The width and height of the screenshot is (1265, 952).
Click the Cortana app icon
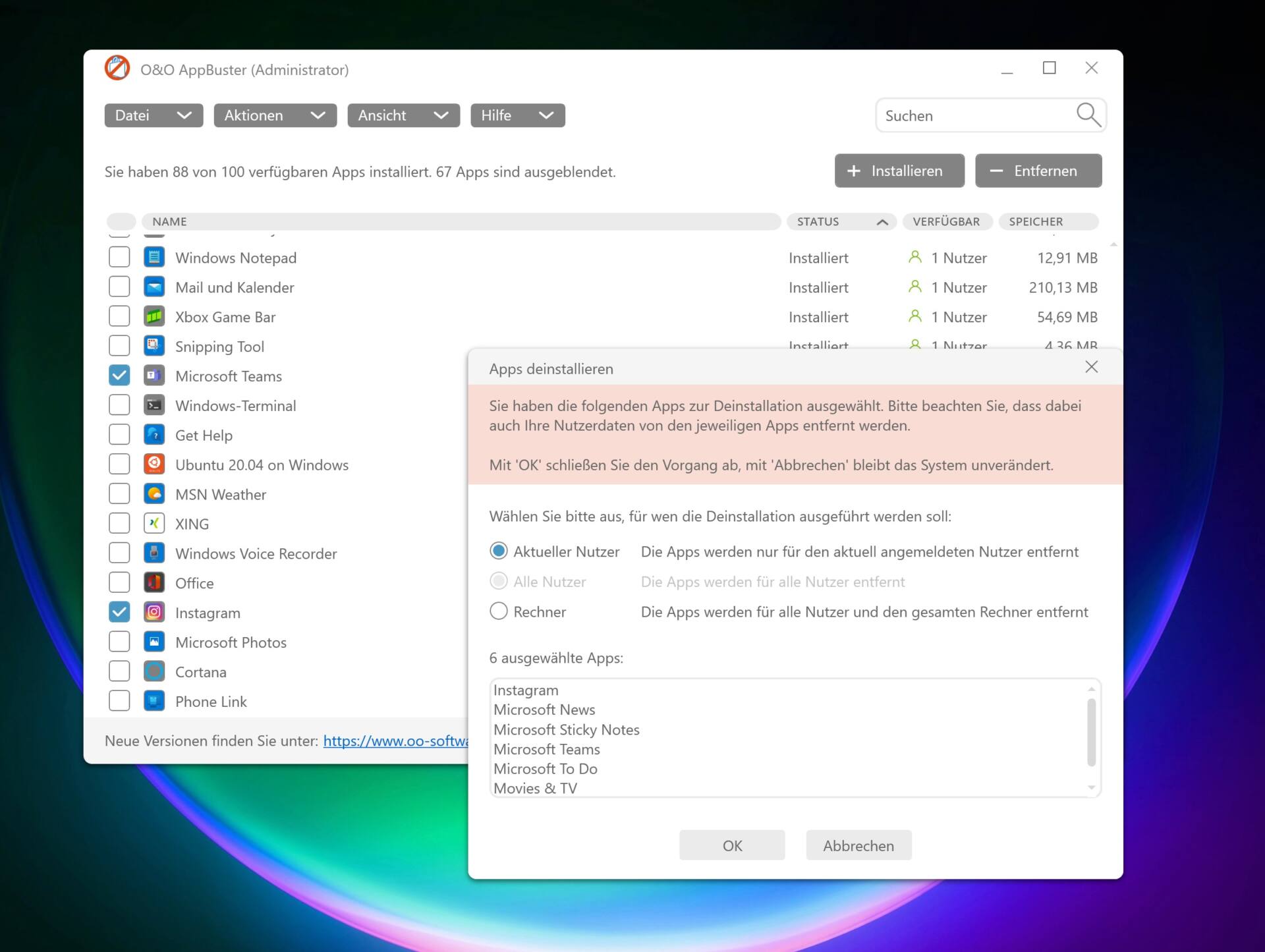154,671
